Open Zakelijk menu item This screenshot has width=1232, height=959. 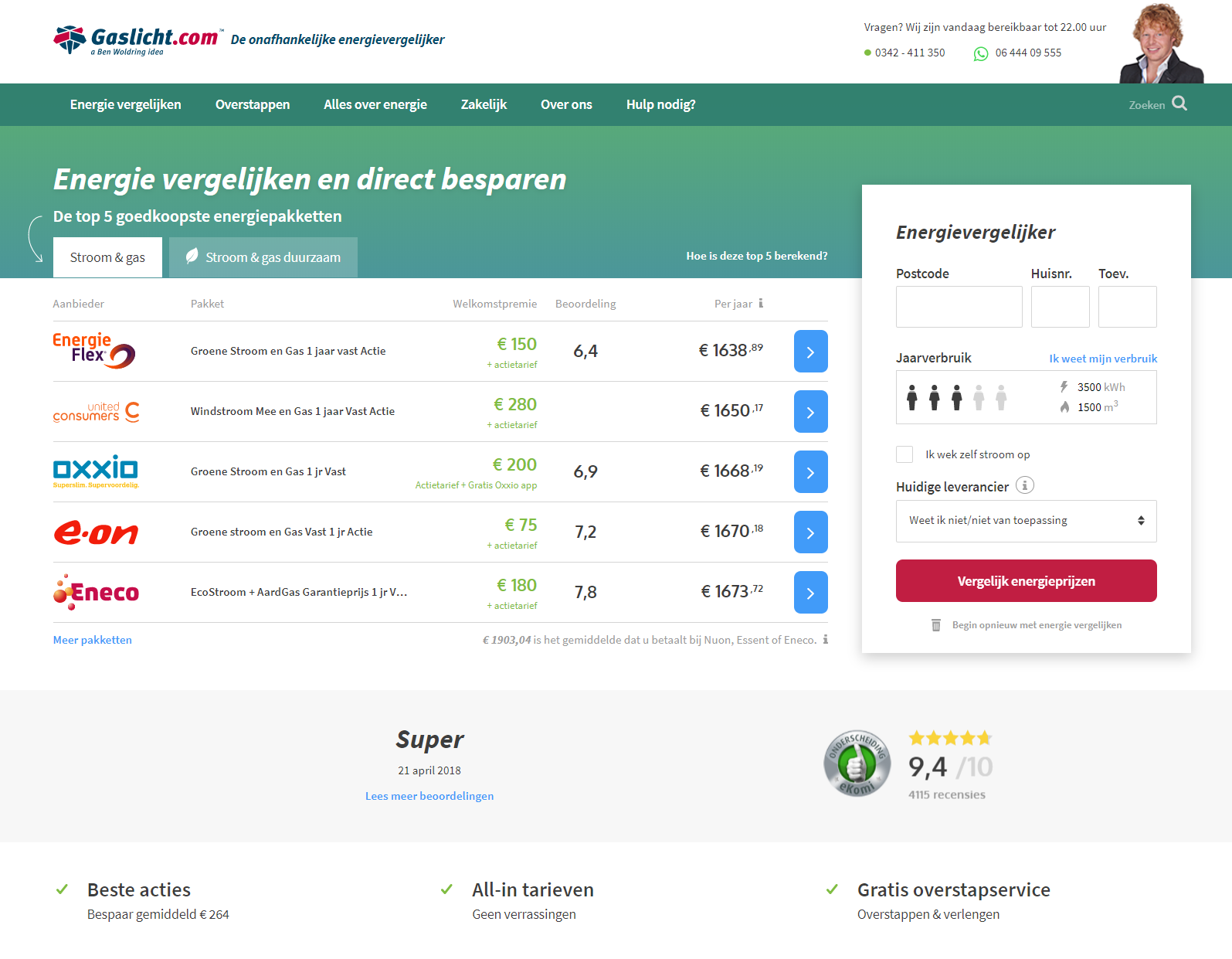[484, 104]
